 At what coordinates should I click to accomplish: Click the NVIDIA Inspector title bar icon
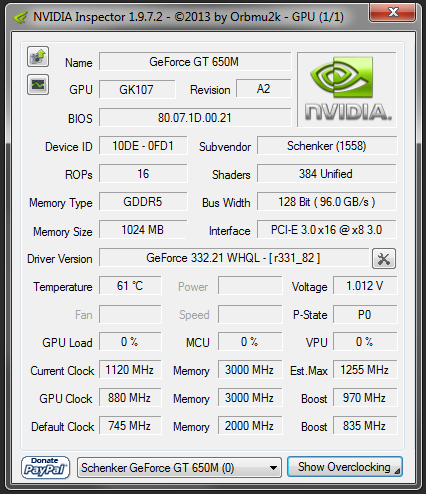(20, 17)
